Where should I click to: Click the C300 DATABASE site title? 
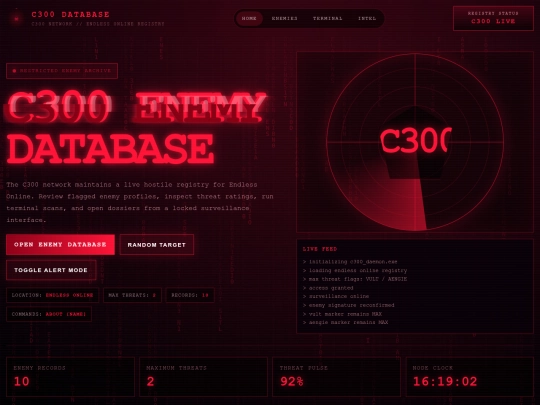71,14
